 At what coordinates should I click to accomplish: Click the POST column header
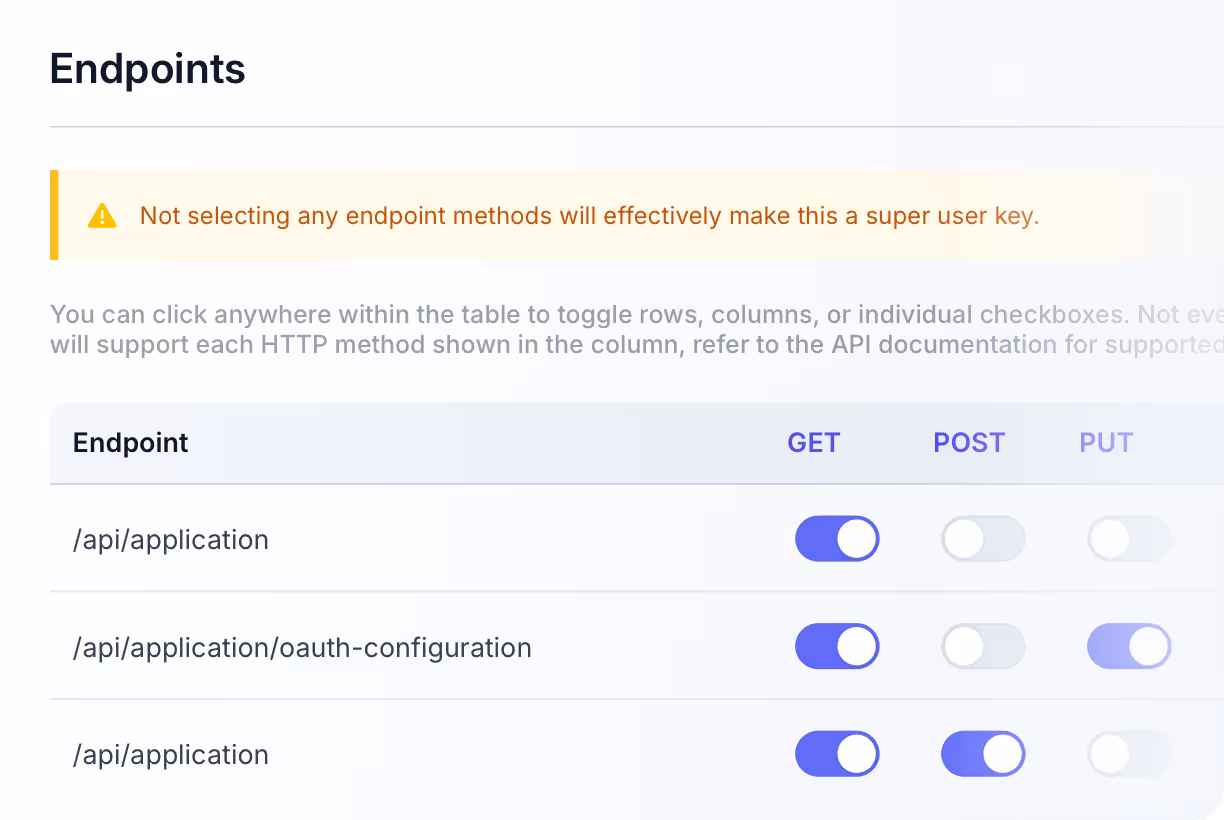click(x=968, y=442)
